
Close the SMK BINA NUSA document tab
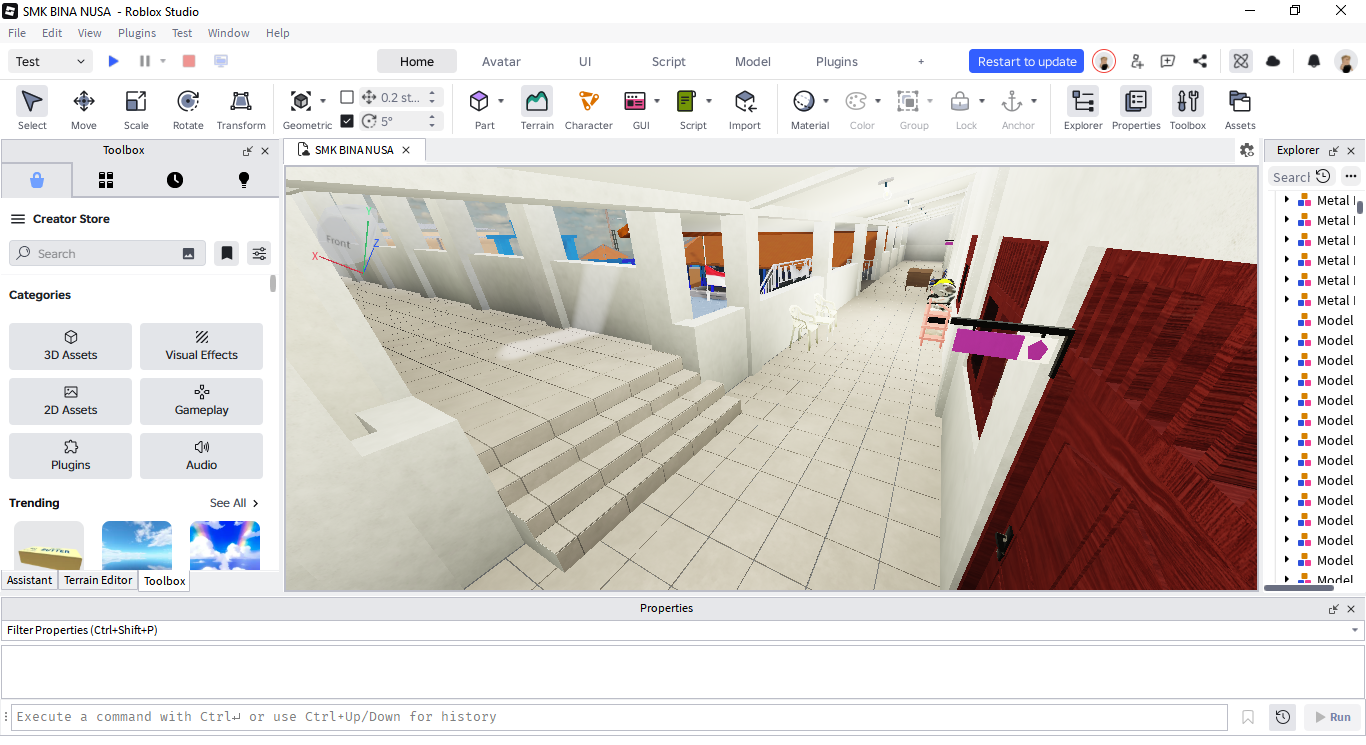point(406,150)
